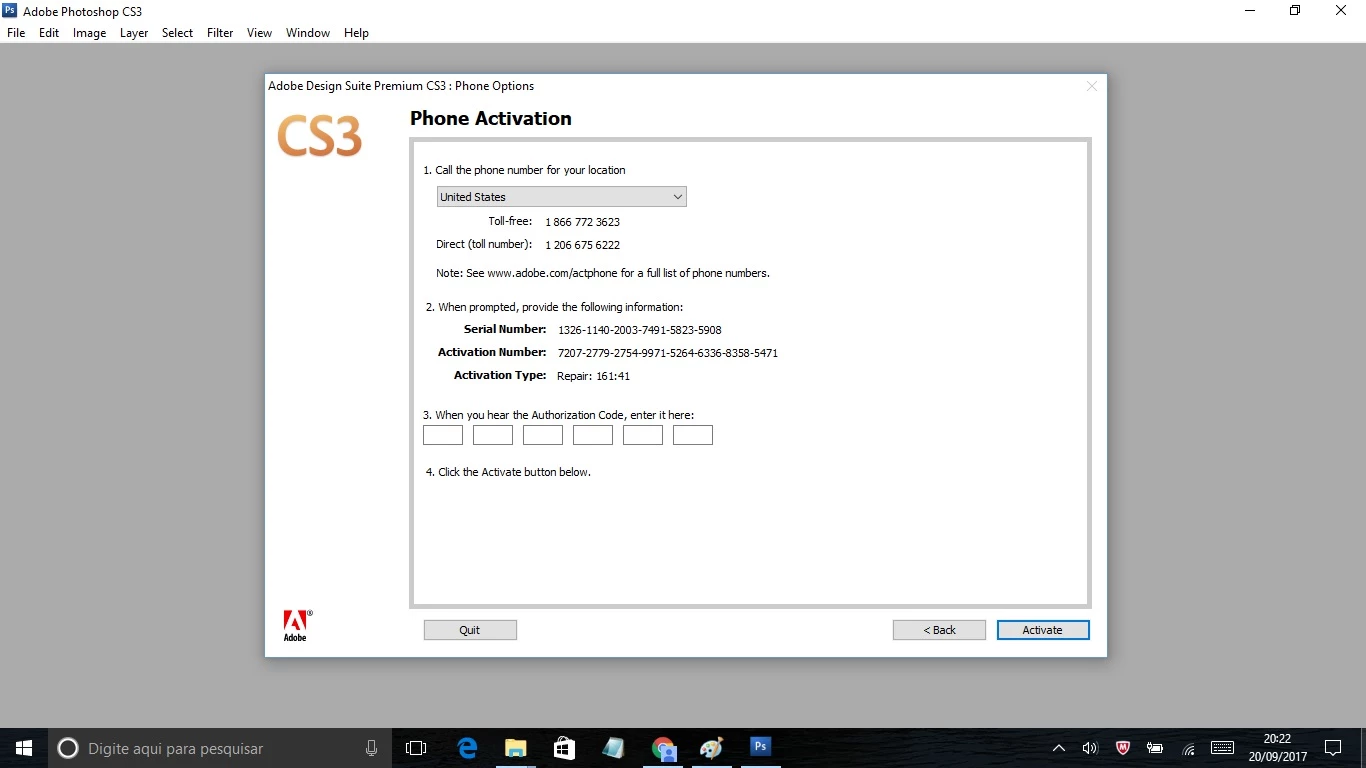Click the notepad-like taskbar icon beside Store
1366x768 pixels.
(x=613, y=748)
